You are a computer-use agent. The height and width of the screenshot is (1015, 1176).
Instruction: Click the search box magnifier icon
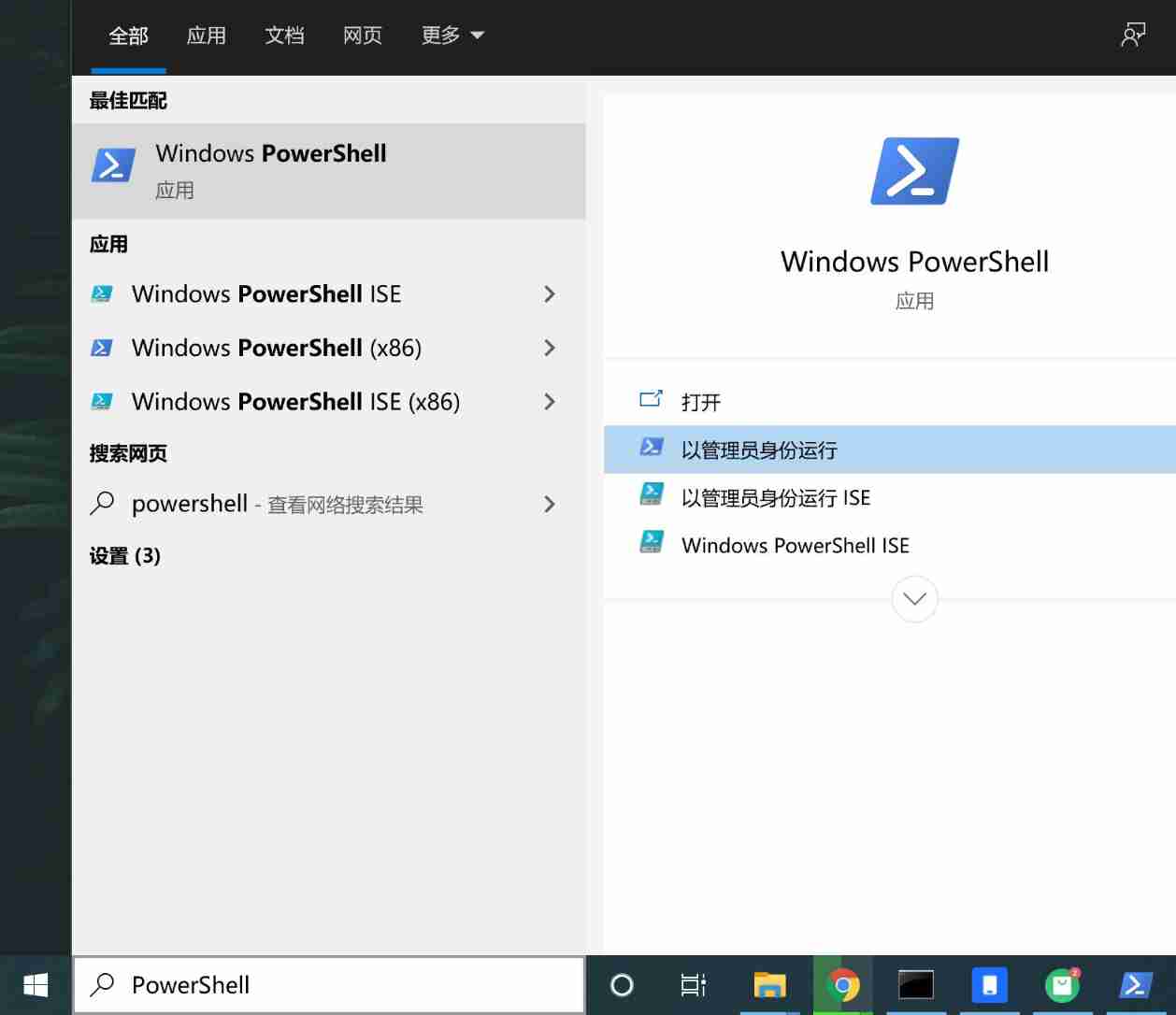102,984
